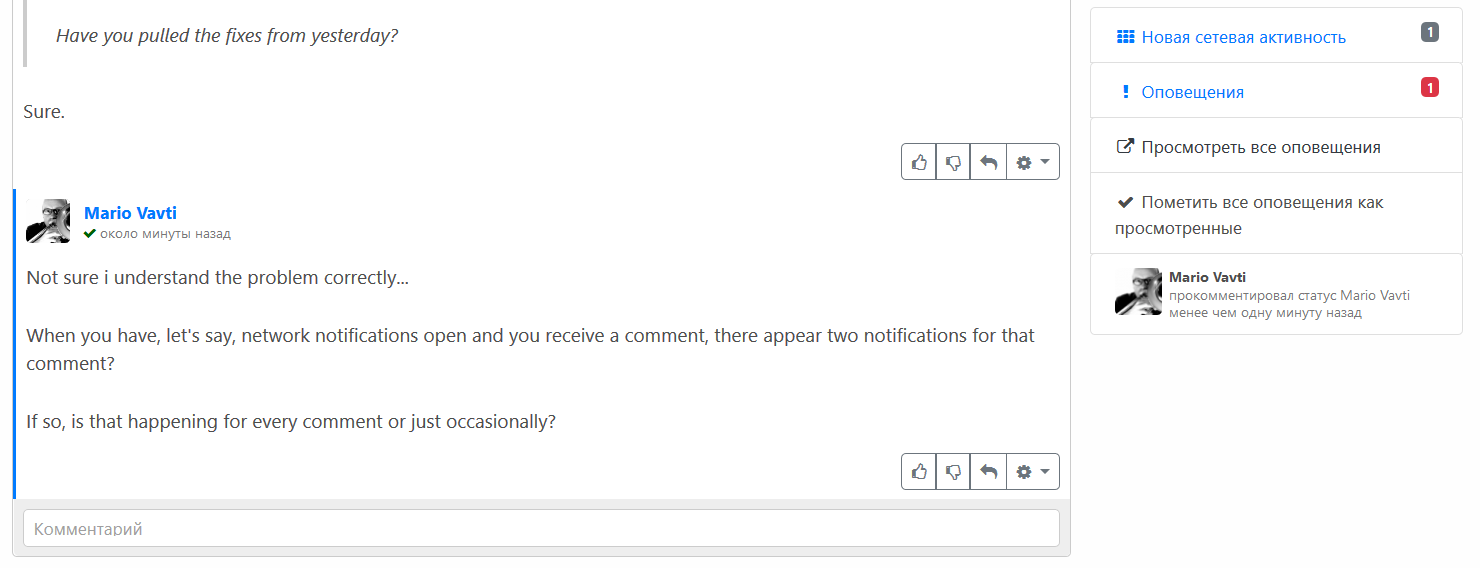Like the "Sure." comment with thumbs up
Screen dimensions: 1480x568
click(x=919, y=162)
